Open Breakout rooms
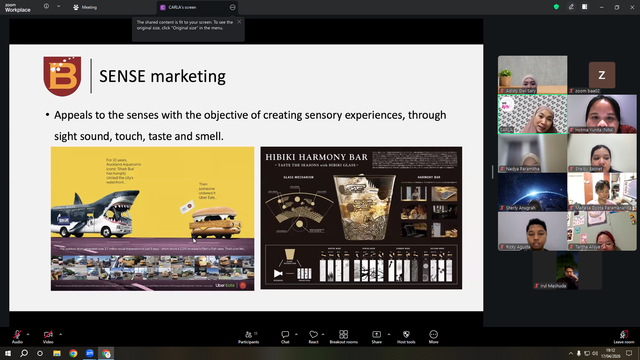The height and width of the screenshot is (360, 640). (344, 337)
